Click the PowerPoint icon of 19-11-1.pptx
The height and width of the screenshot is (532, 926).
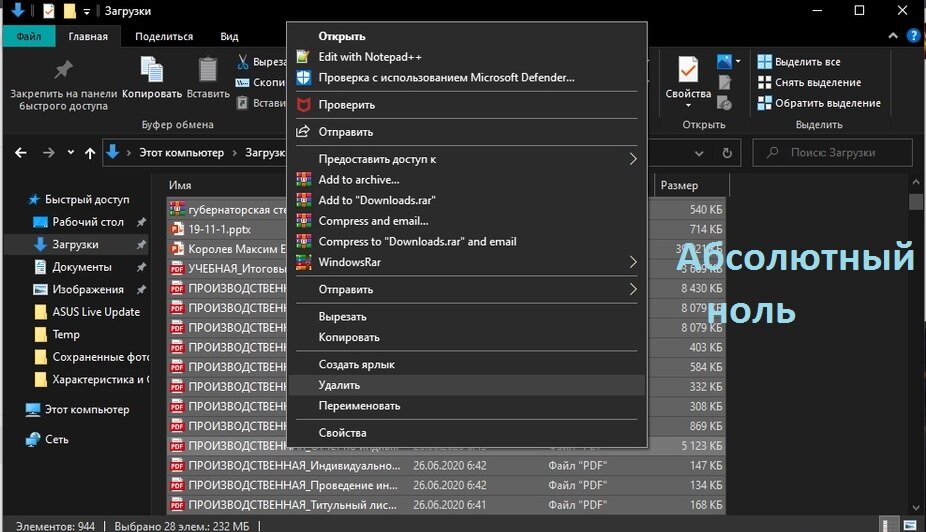click(177, 229)
